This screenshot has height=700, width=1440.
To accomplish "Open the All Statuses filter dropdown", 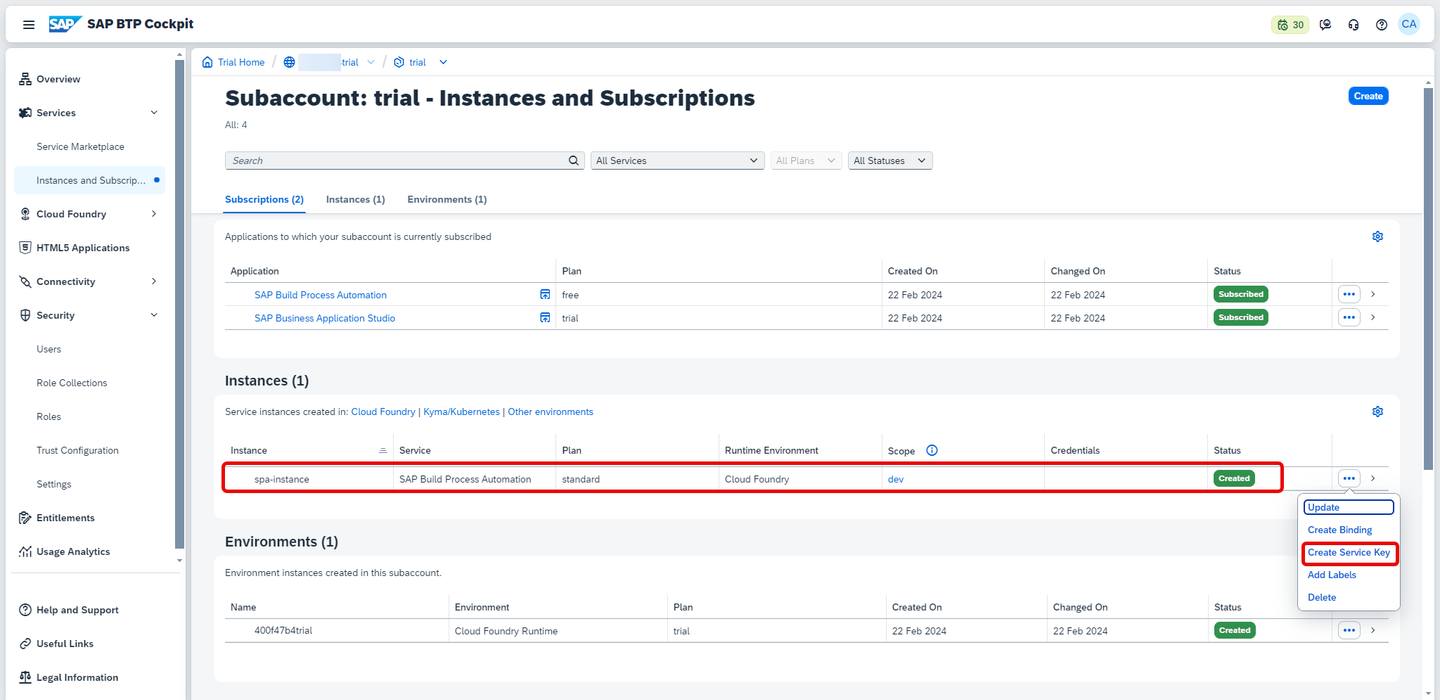I will 890,160.
